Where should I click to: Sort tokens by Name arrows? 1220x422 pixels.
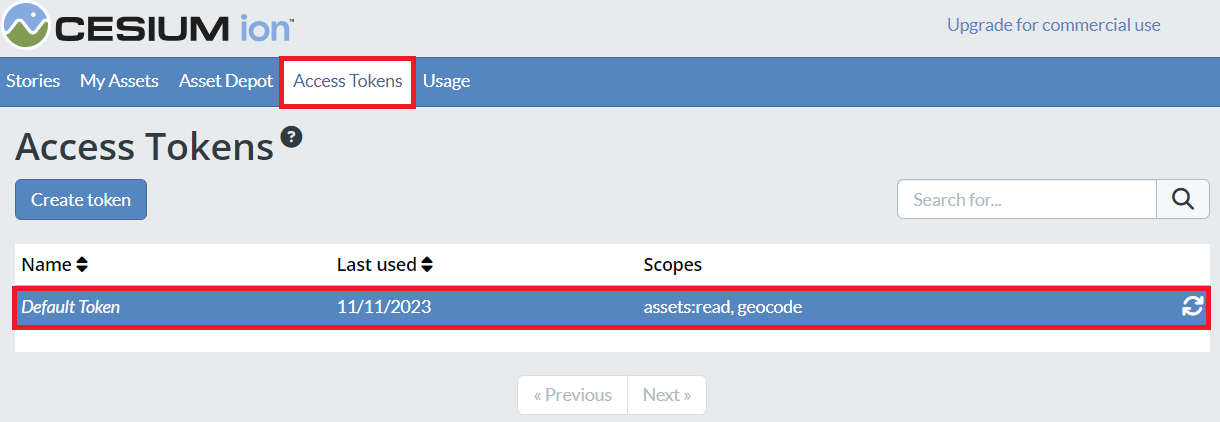(x=82, y=265)
